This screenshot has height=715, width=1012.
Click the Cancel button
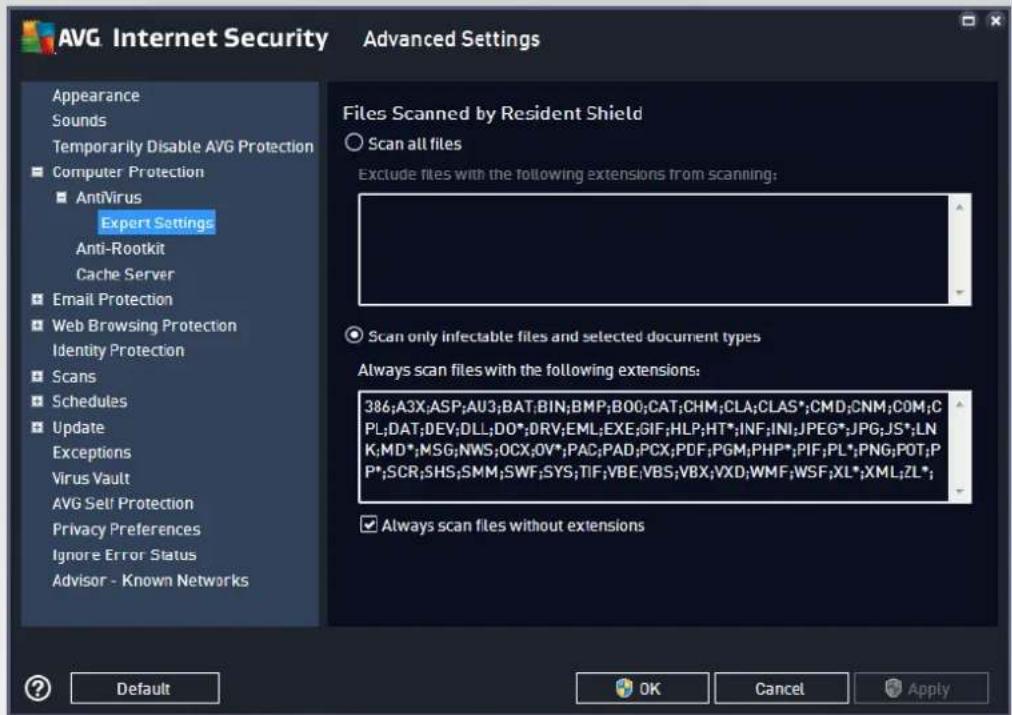[781, 688]
